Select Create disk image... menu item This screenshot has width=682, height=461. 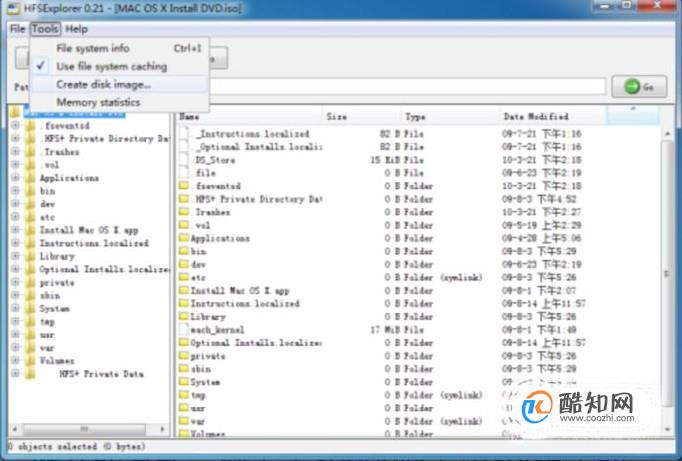(120, 84)
